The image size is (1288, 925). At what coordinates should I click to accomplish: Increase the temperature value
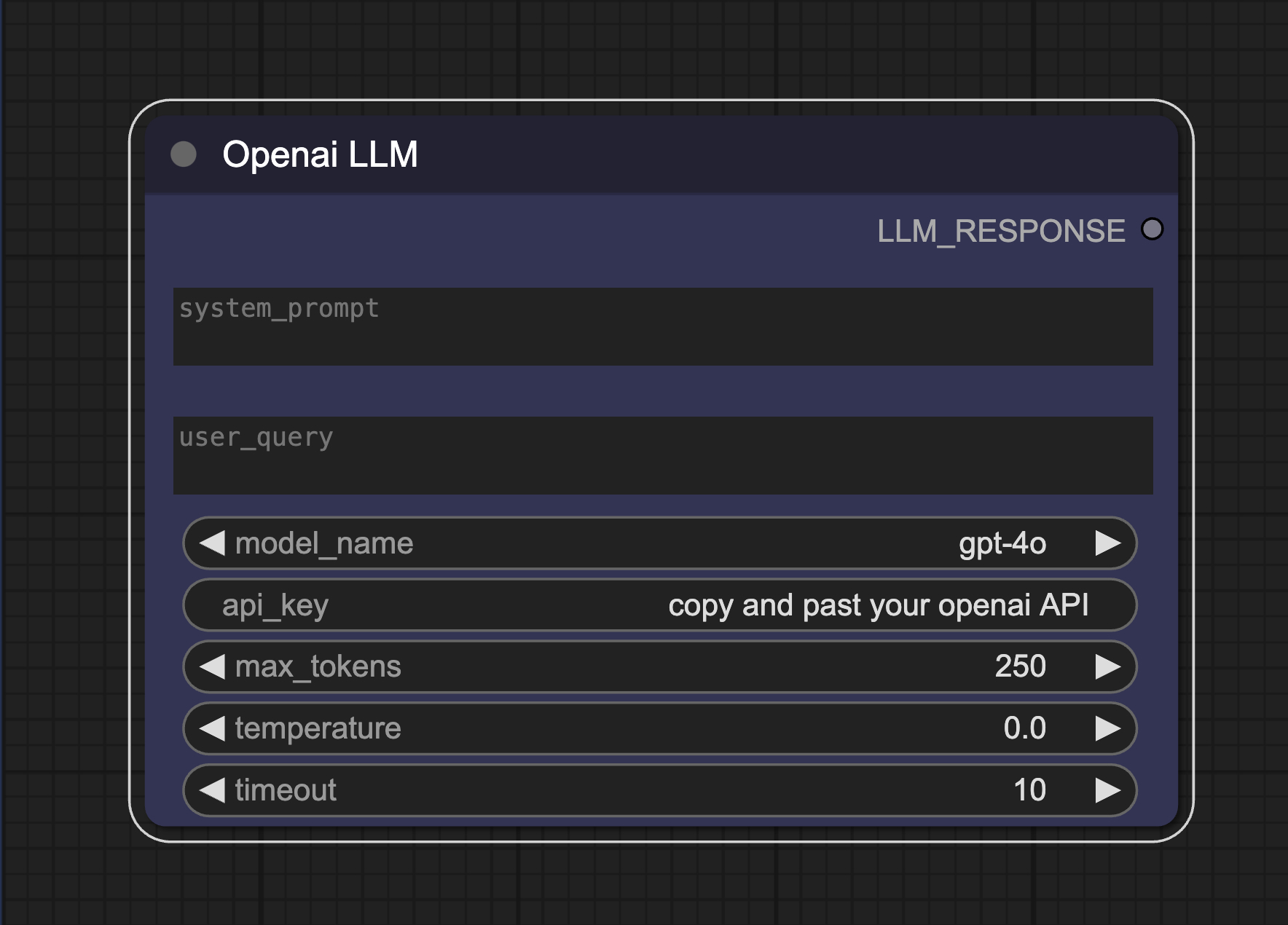(x=1108, y=728)
